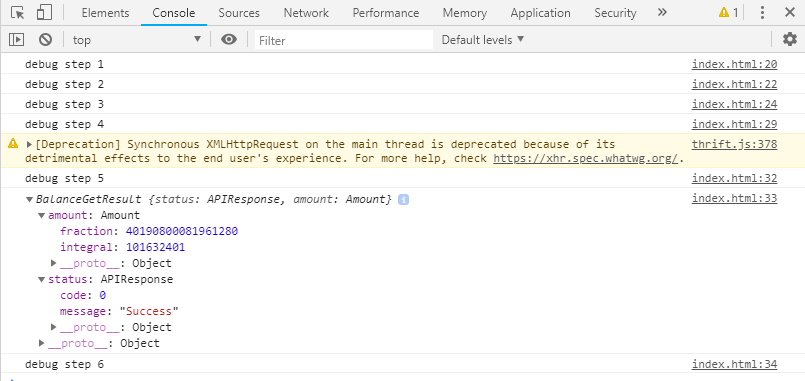
Task: Toggle the device toolbar icon
Action: click(x=44, y=13)
